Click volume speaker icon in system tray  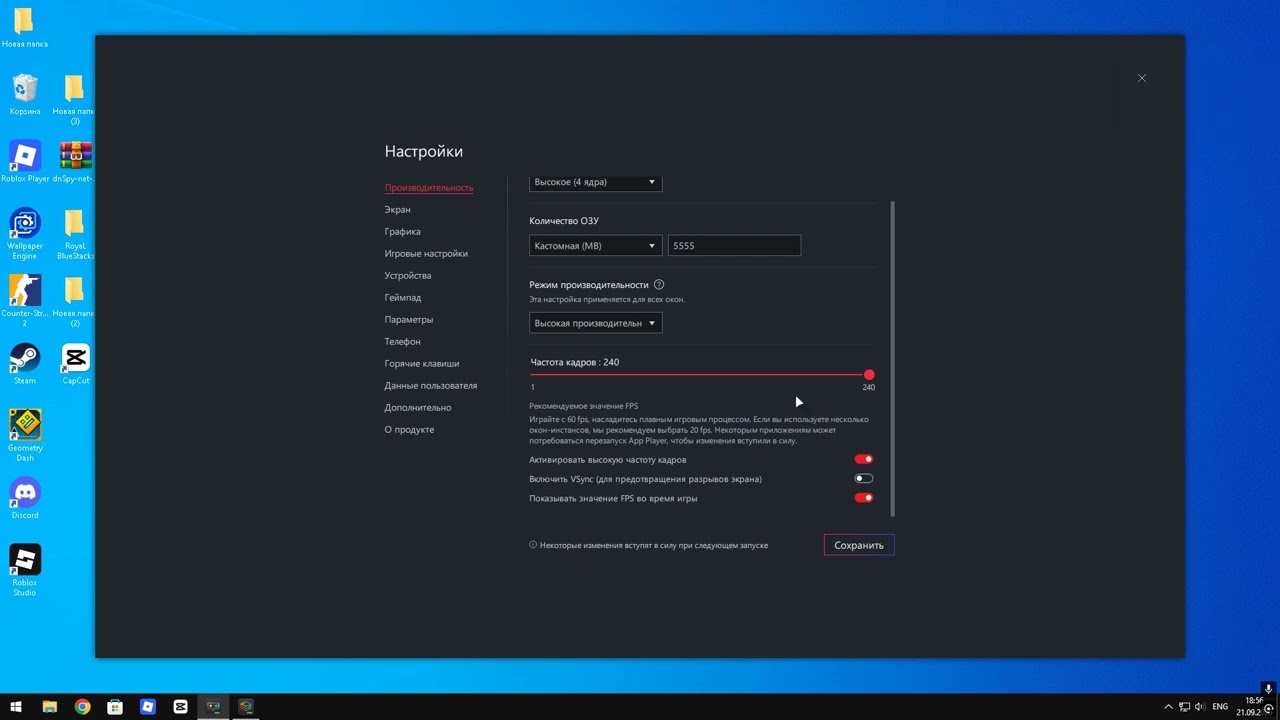(1200, 707)
